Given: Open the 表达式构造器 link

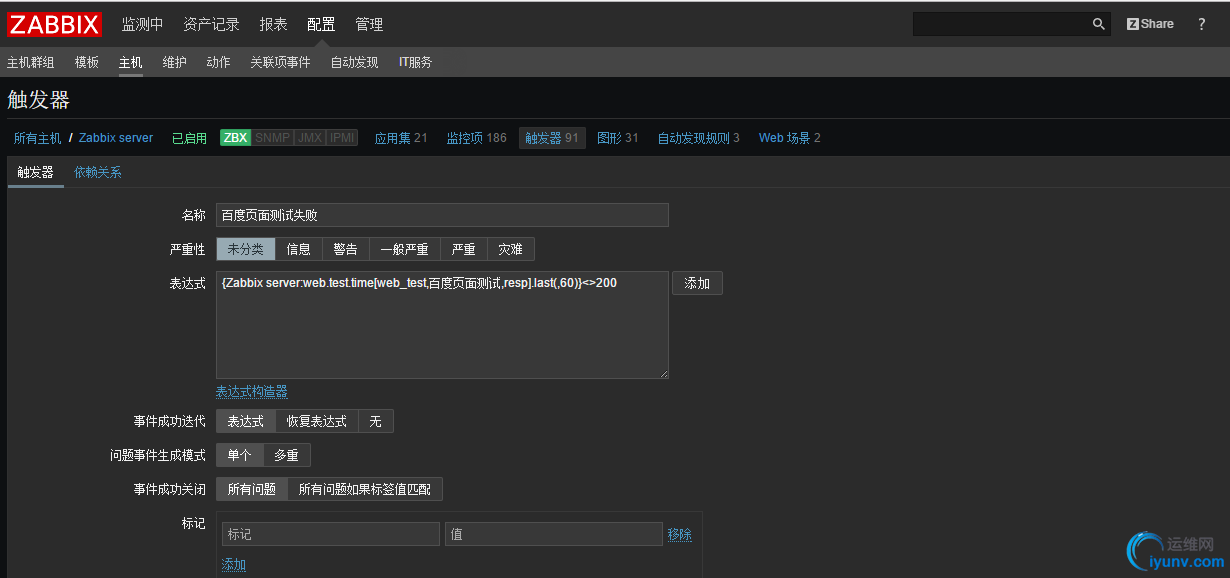Looking at the screenshot, I should 251,390.
